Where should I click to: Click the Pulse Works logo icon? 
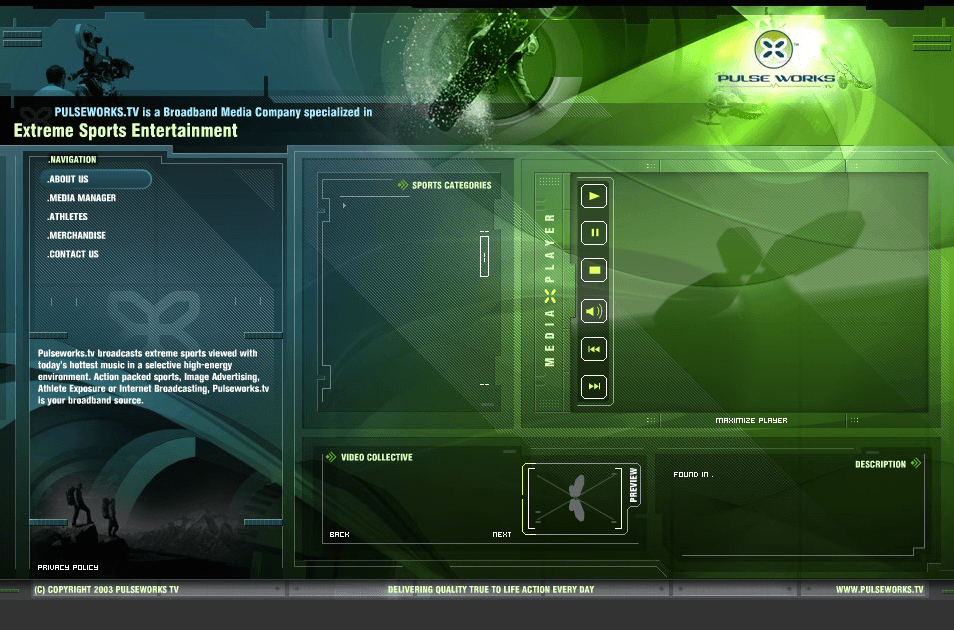pyautogui.click(x=774, y=49)
